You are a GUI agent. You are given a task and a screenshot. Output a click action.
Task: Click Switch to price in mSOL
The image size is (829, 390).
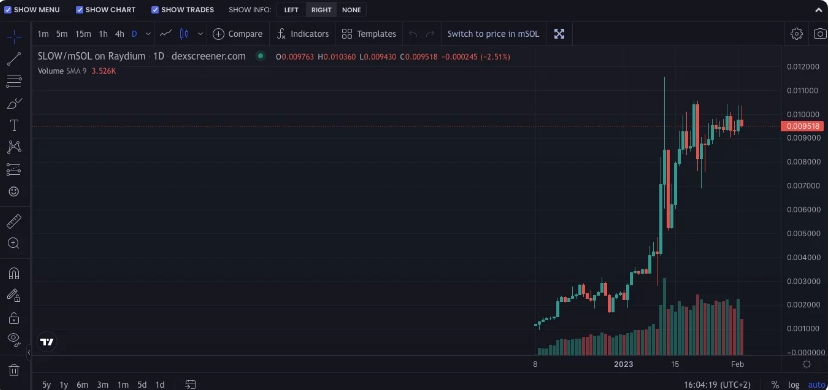coord(493,34)
